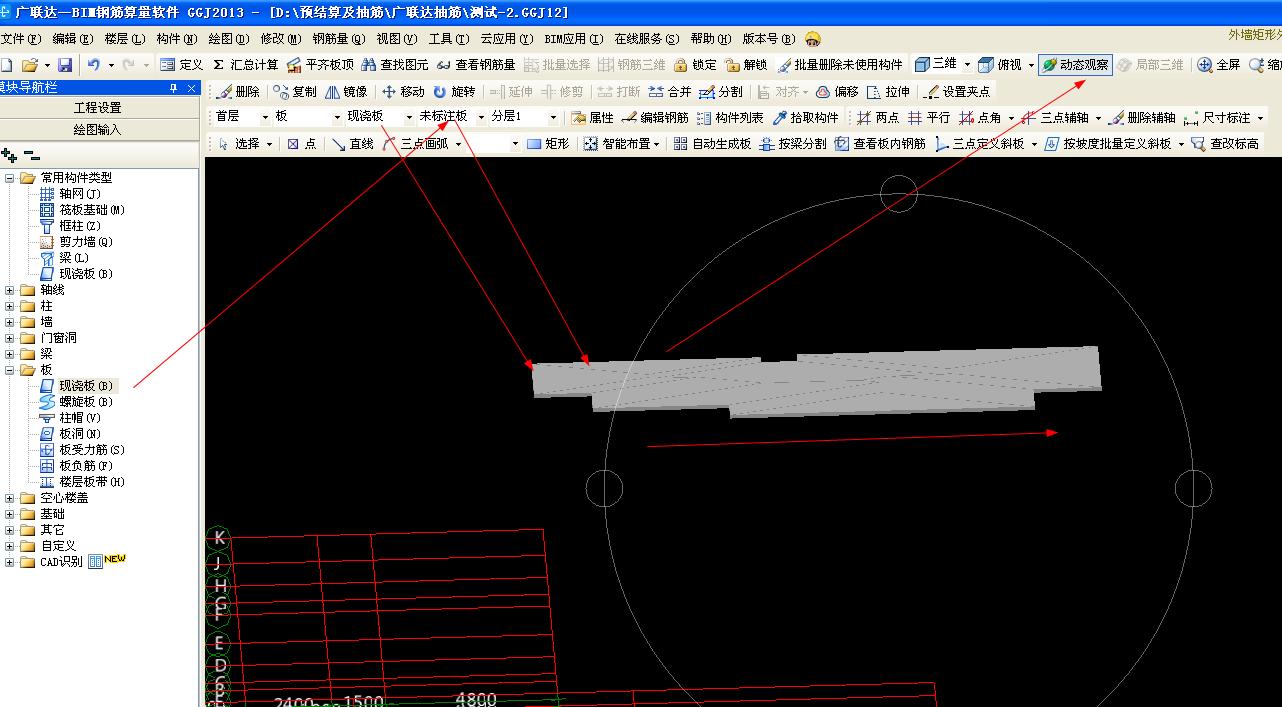Open the 钢筋量(Q) menu
Screen dimensions: 1282x707
(338, 39)
